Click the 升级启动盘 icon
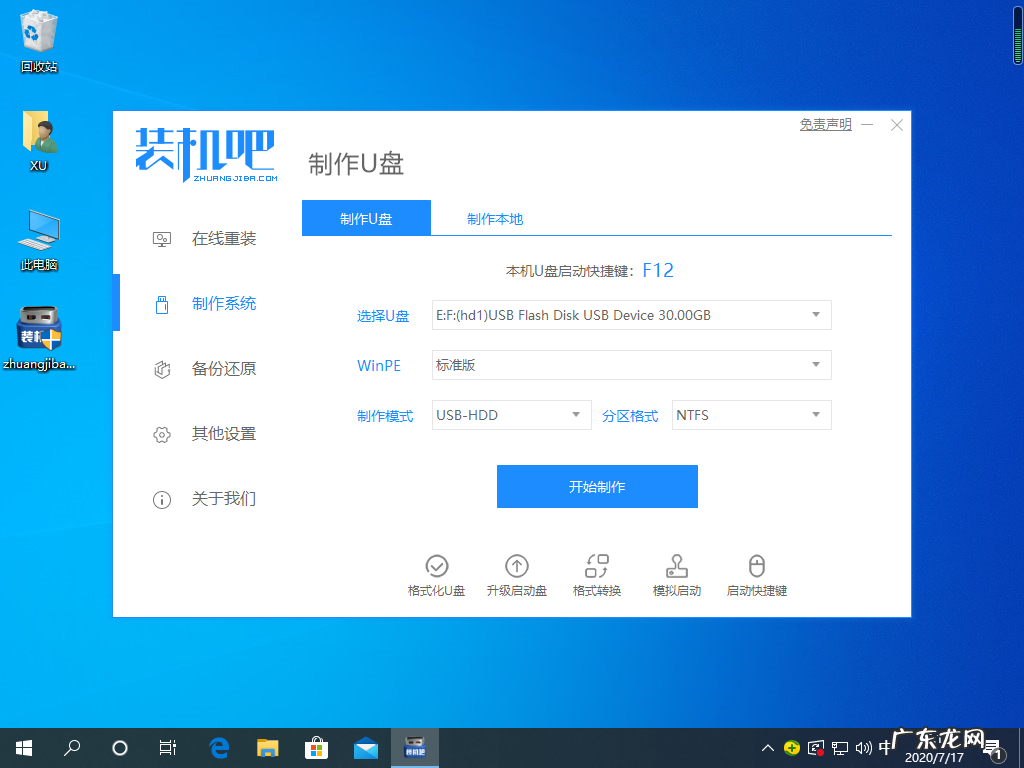This screenshot has width=1024, height=768. click(x=517, y=574)
